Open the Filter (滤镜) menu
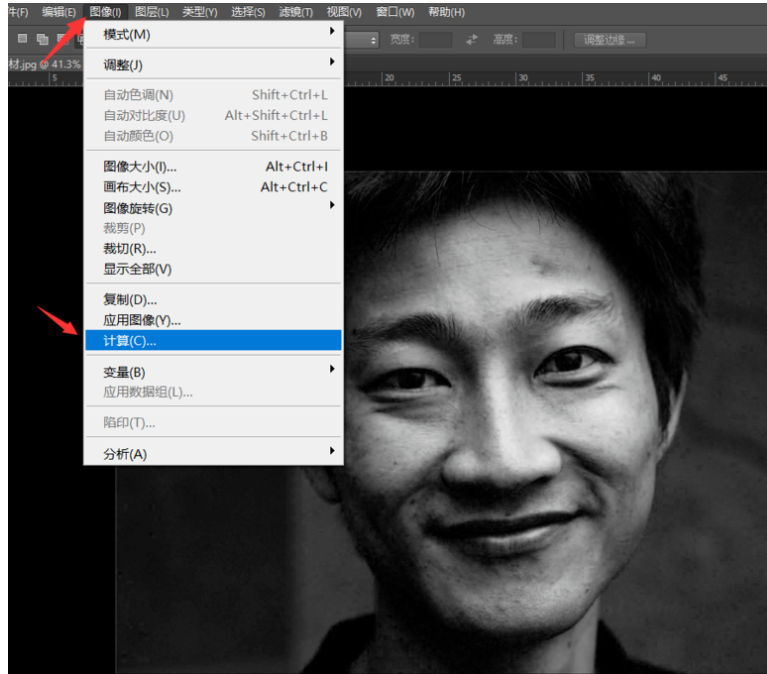This screenshot has height=674, width=767. [x=295, y=12]
